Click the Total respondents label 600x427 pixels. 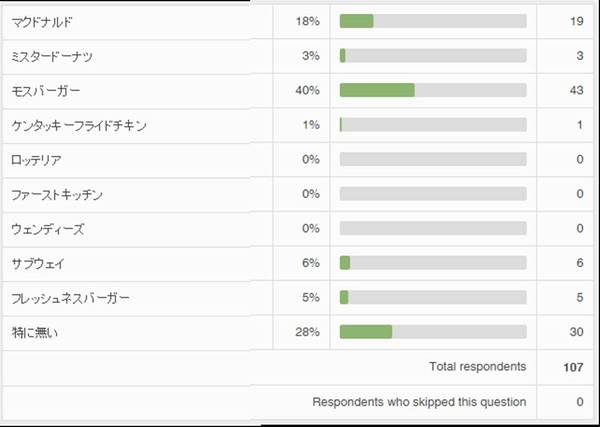[477, 367]
